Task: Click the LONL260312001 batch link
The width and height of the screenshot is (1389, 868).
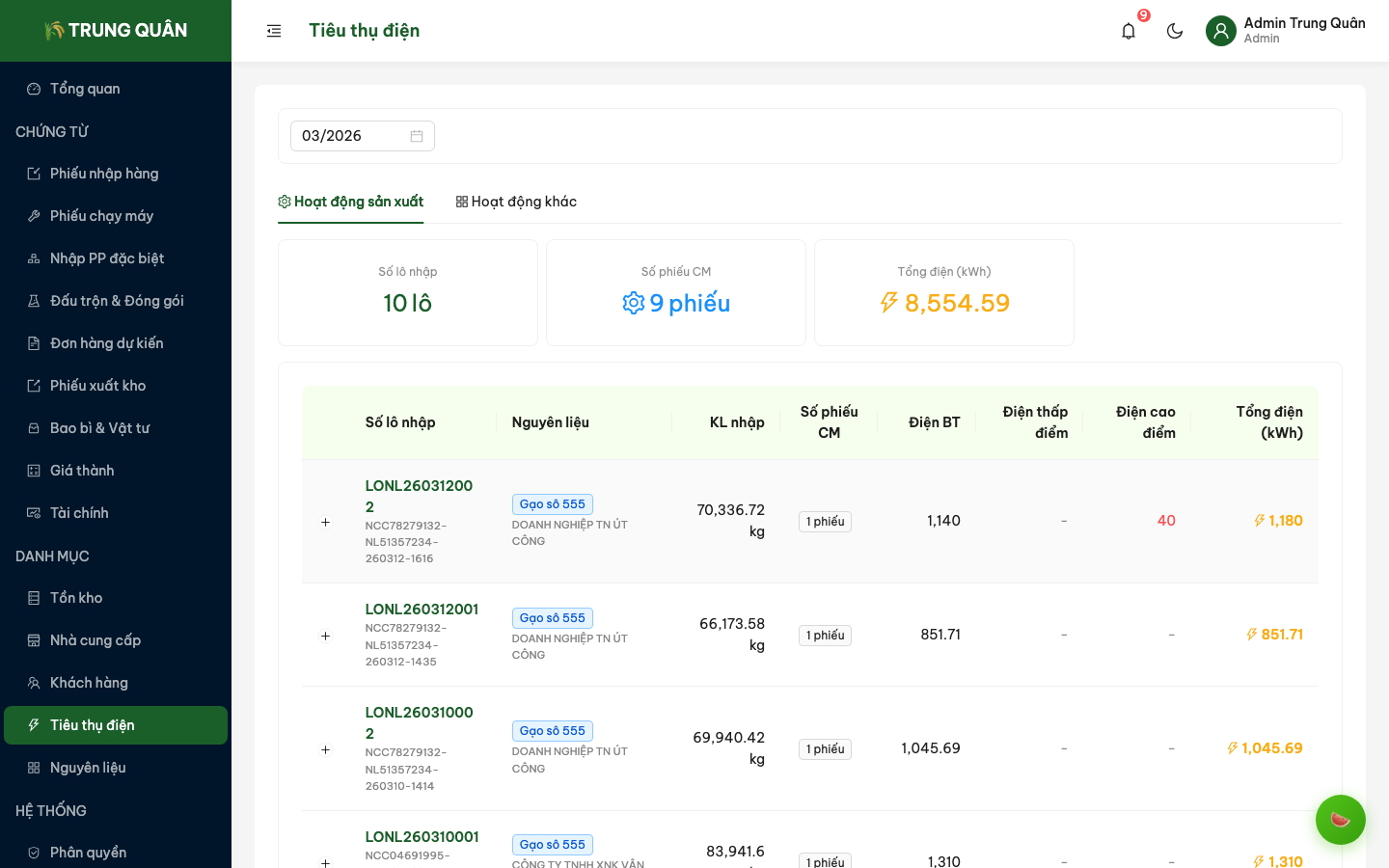Action: pyautogui.click(x=422, y=610)
